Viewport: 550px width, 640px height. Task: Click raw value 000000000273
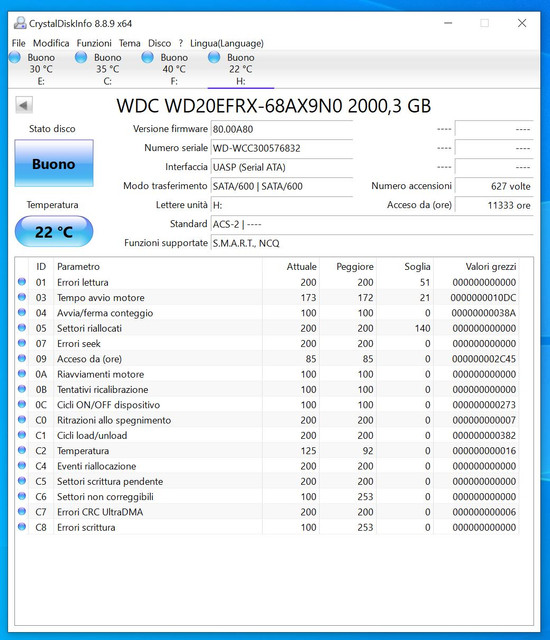tap(484, 404)
